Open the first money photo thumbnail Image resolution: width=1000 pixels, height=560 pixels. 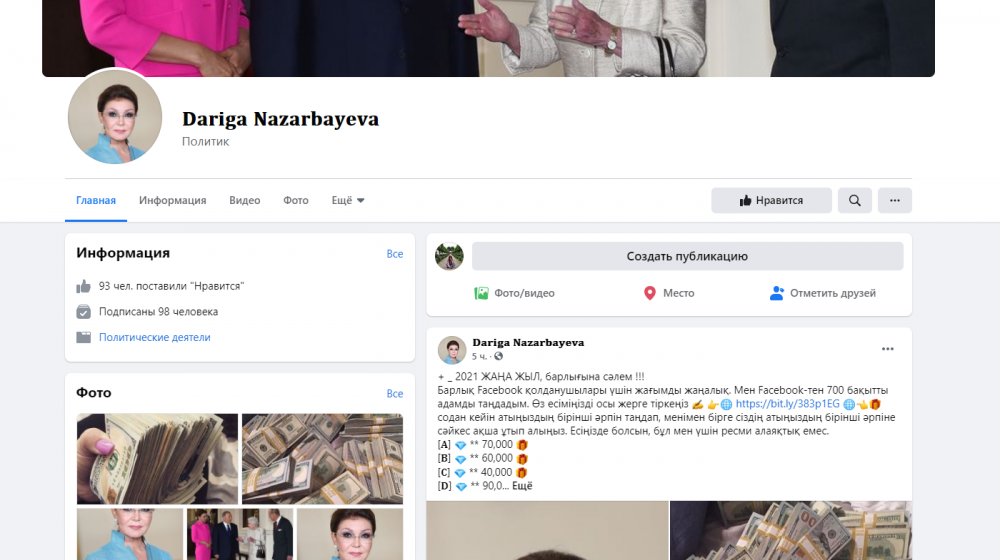coord(157,458)
